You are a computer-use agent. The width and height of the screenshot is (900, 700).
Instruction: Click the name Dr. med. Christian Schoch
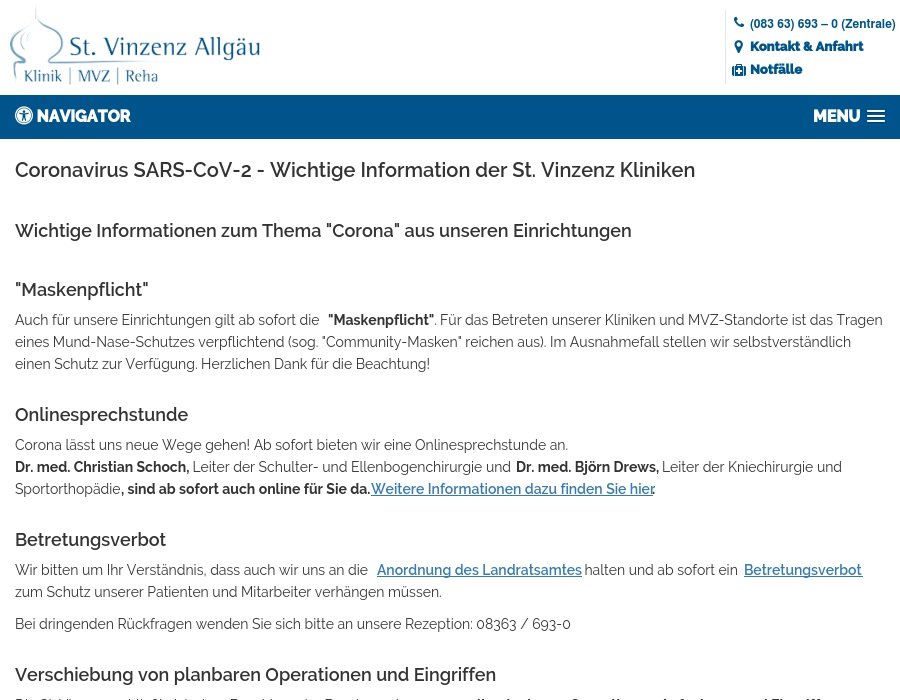(101, 467)
